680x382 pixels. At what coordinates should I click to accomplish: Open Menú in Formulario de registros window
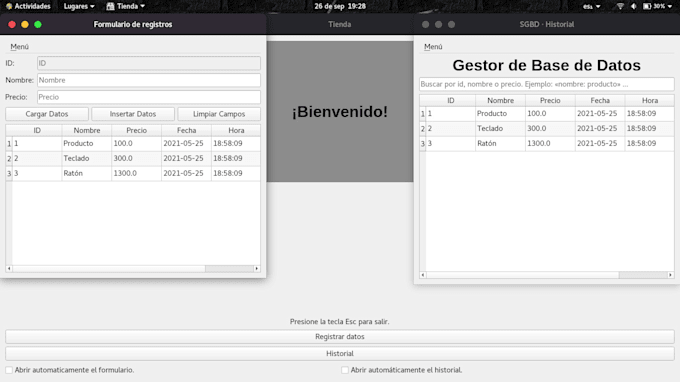point(20,46)
